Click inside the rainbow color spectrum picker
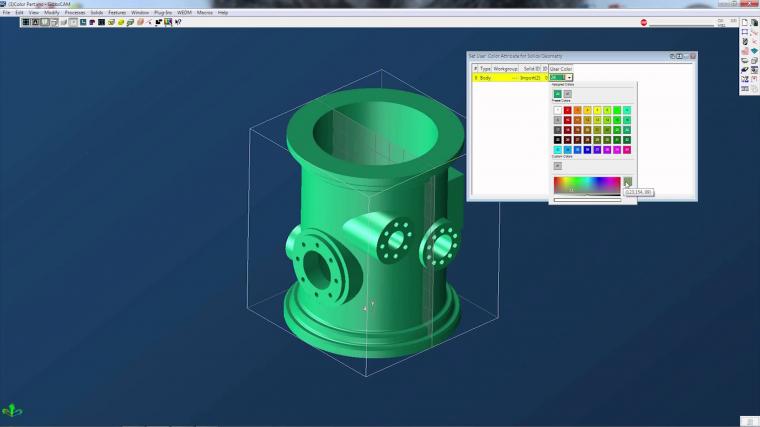This screenshot has width=760, height=427. click(587, 186)
